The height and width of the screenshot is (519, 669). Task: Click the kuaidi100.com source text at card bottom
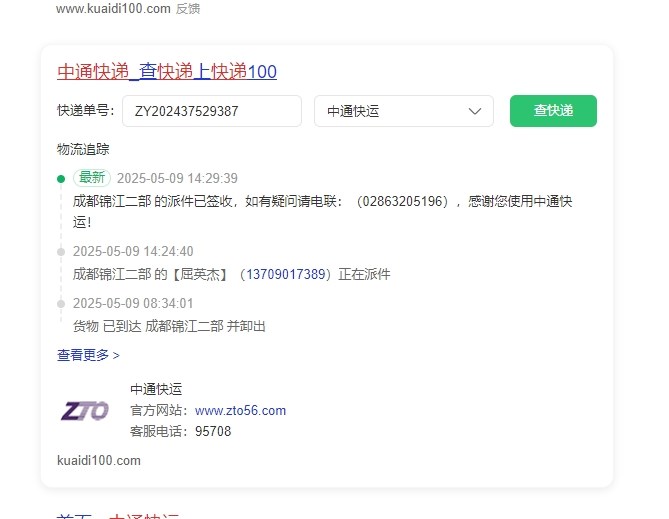[x=99, y=461]
